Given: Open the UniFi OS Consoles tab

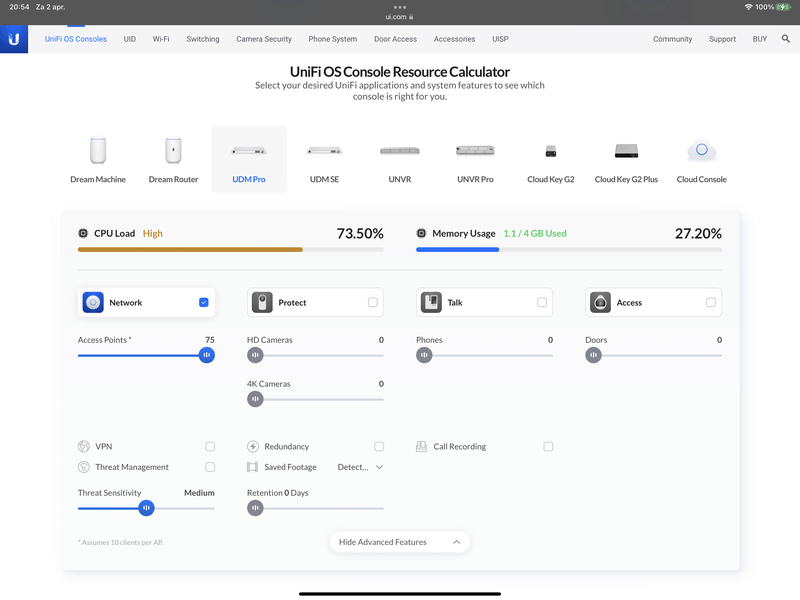Looking at the screenshot, I should [76, 39].
